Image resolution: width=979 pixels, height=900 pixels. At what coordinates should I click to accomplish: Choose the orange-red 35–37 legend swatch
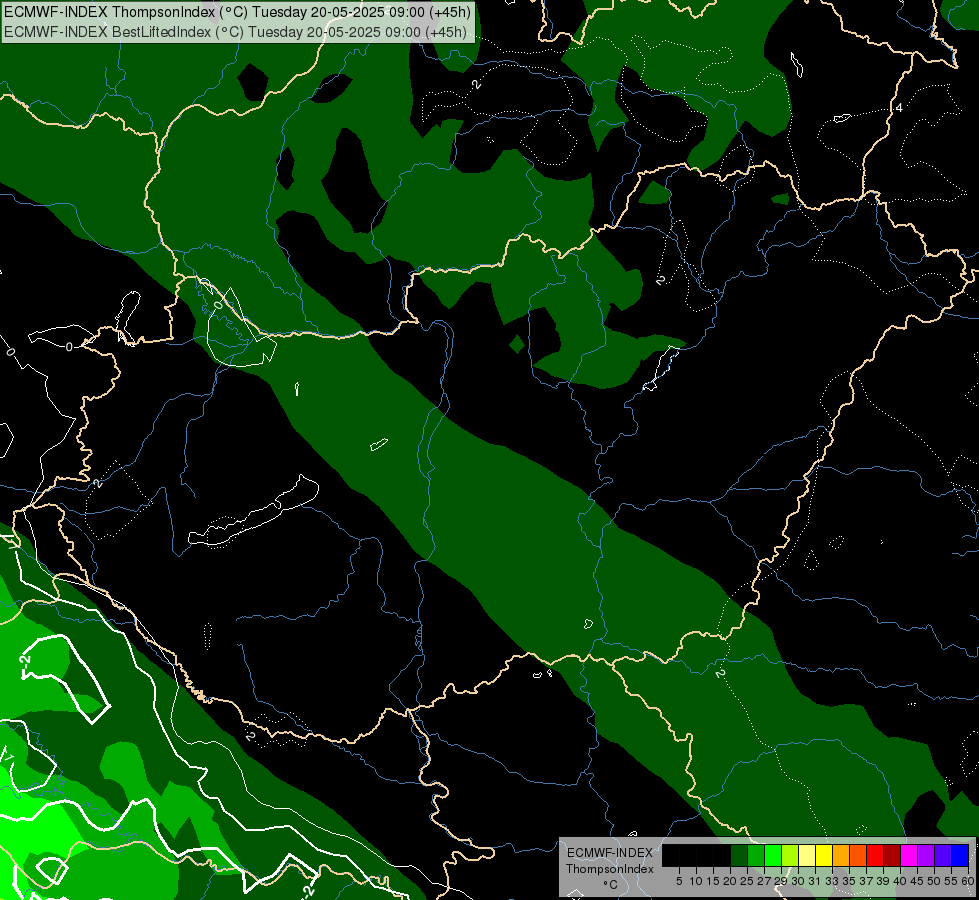pos(858,855)
